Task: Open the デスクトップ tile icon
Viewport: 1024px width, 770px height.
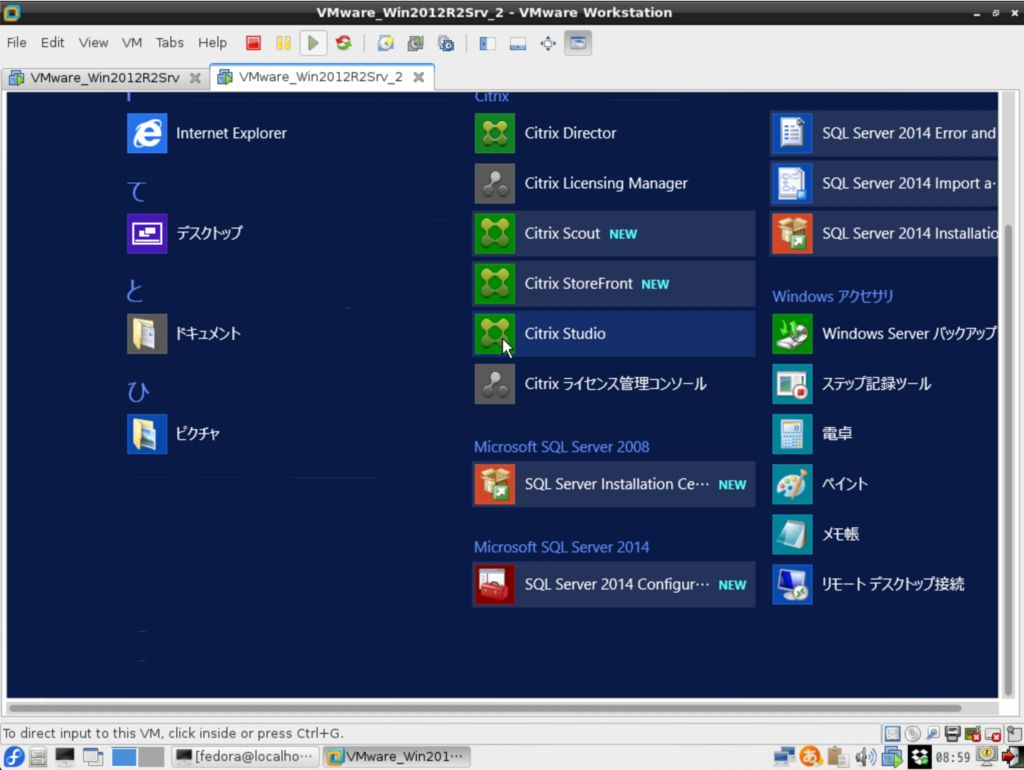Action: tap(147, 233)
